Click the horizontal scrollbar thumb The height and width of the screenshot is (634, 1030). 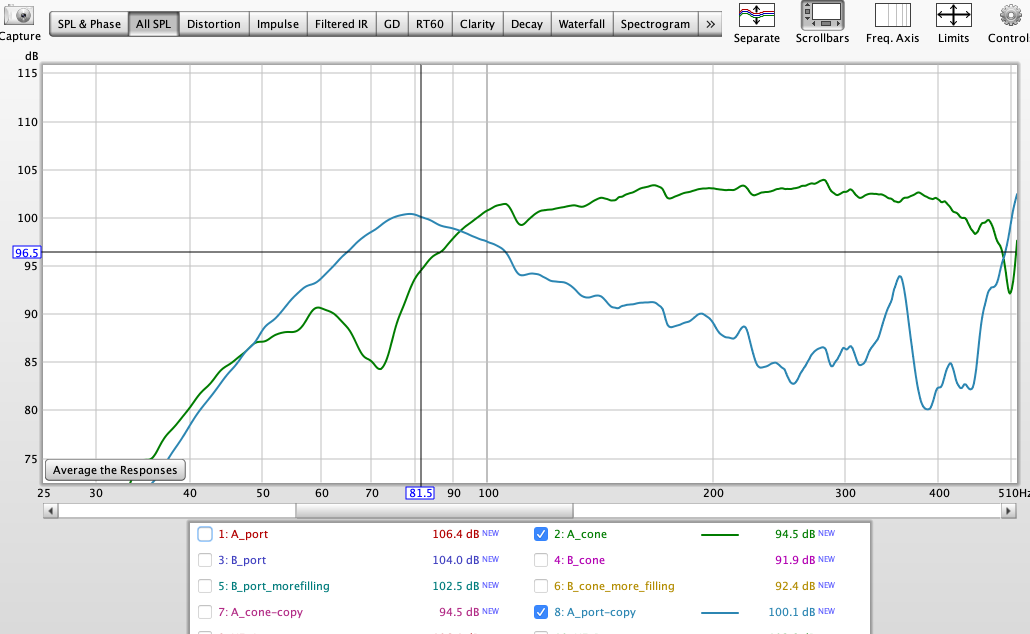[x=434, y=510]
